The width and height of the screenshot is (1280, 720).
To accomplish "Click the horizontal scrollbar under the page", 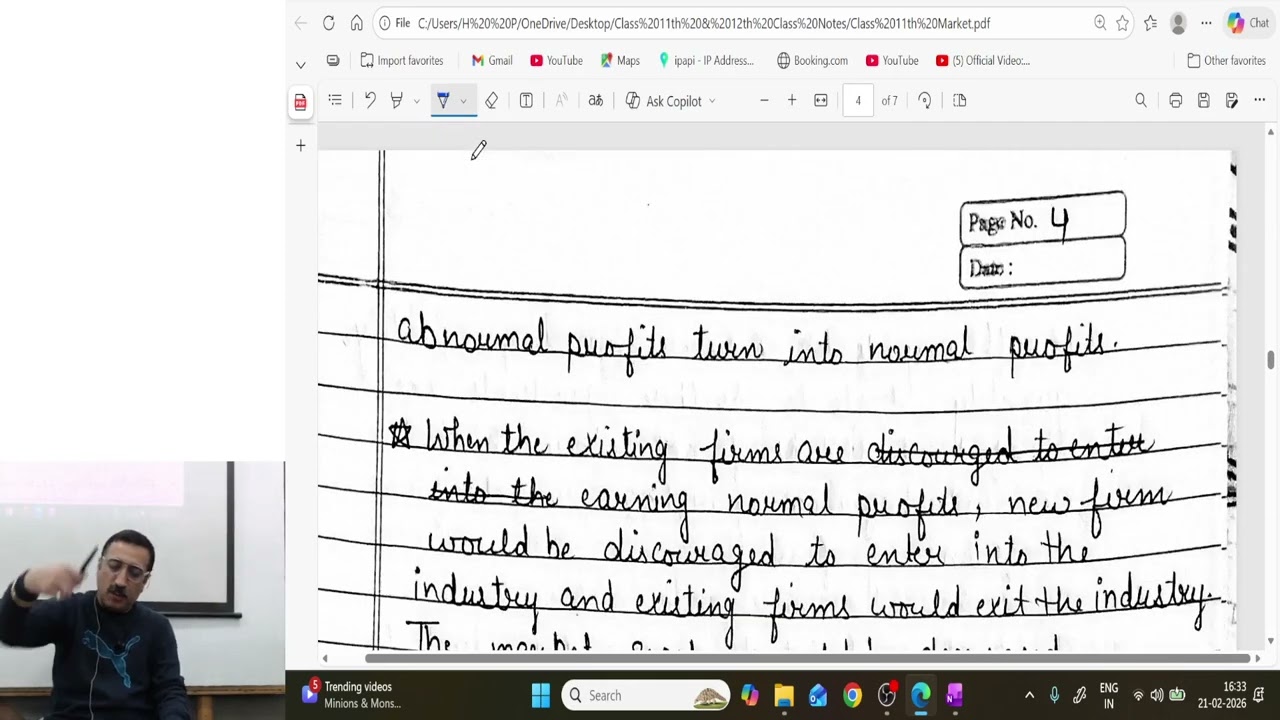I will 806,658.
